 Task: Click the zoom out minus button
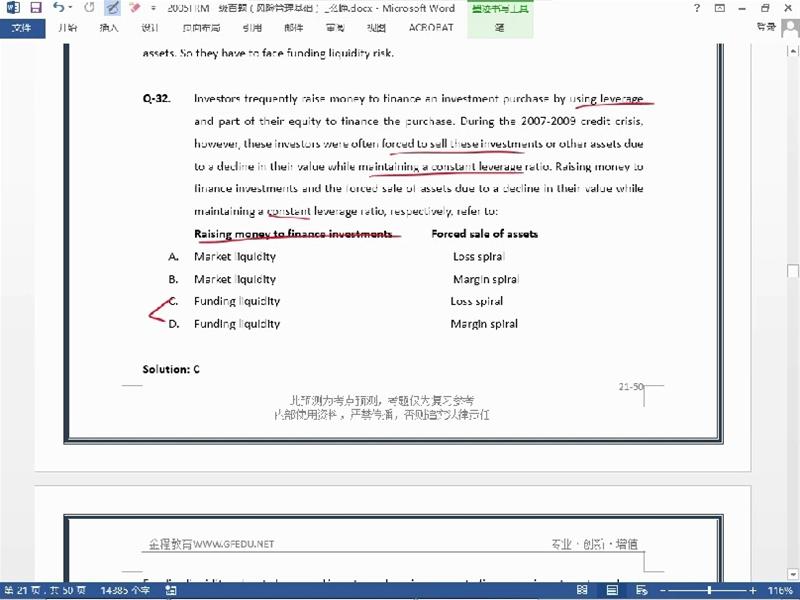pos(663,591)
